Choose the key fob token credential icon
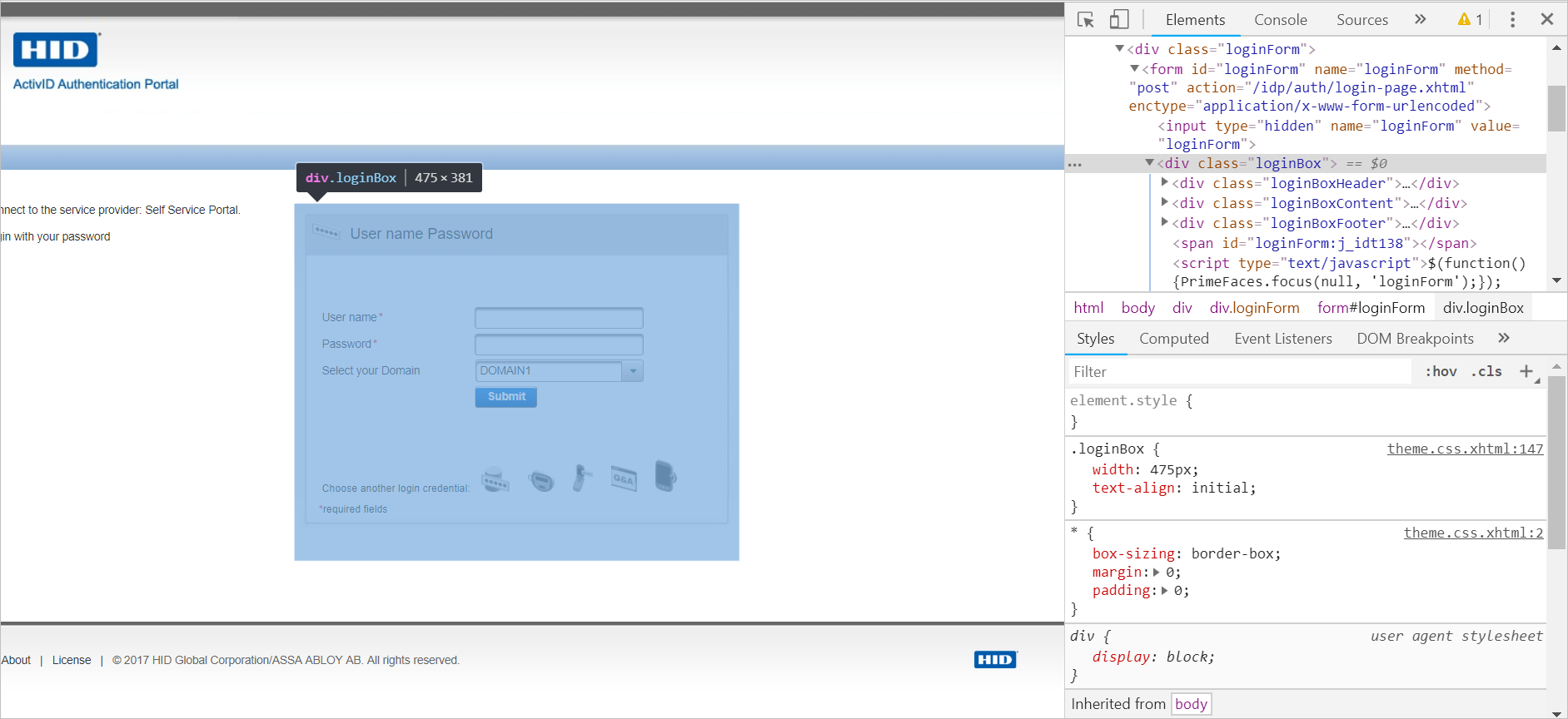1568x719 pixels. pos(540,480)
